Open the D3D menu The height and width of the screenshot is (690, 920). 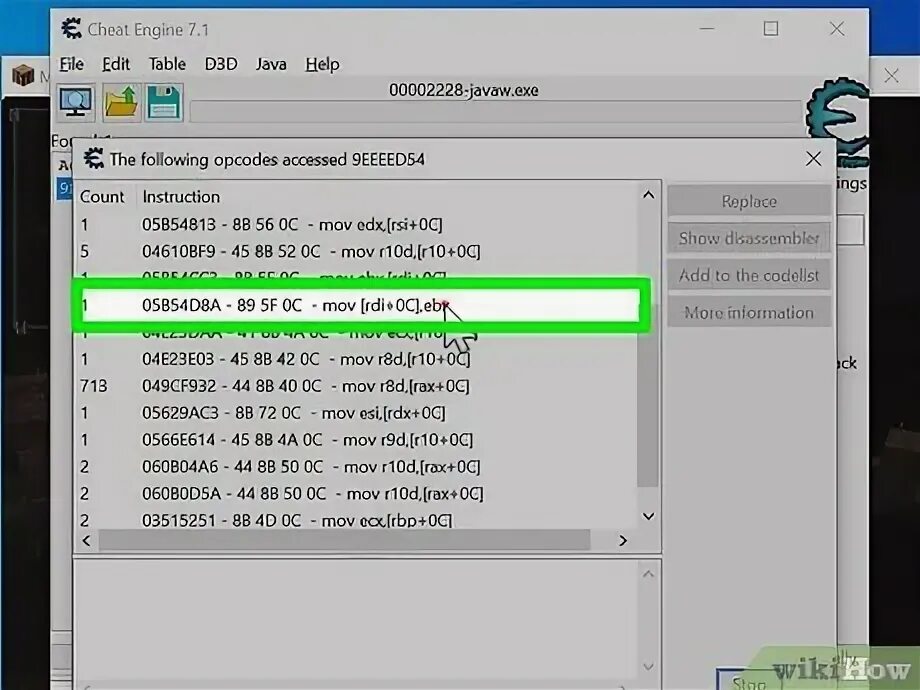click(221, 64)
